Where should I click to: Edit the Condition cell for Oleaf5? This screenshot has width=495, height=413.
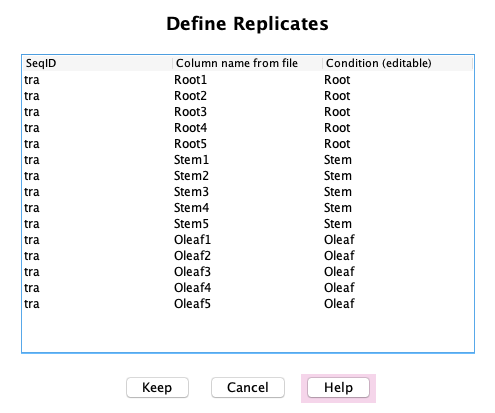pyautogui.click(x=398, y=304)
